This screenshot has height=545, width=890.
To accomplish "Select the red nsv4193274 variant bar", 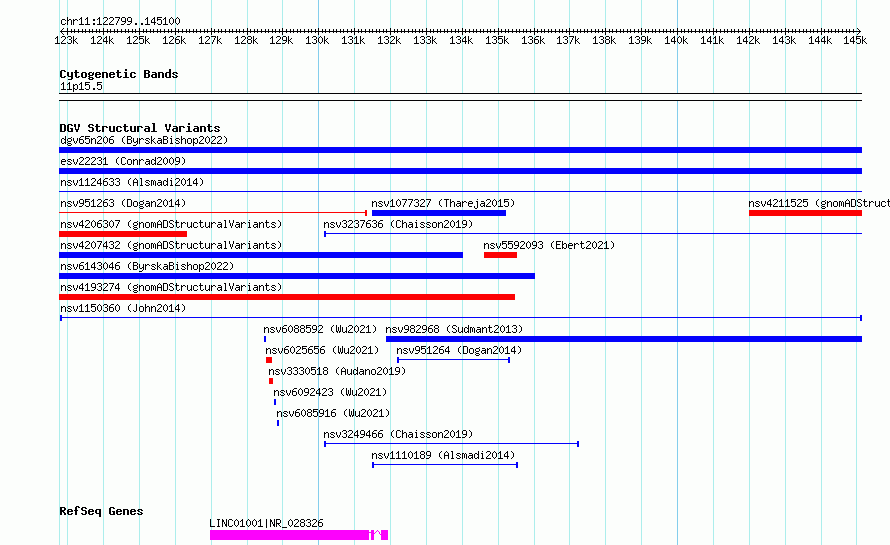I will click(x=287, y=297).
